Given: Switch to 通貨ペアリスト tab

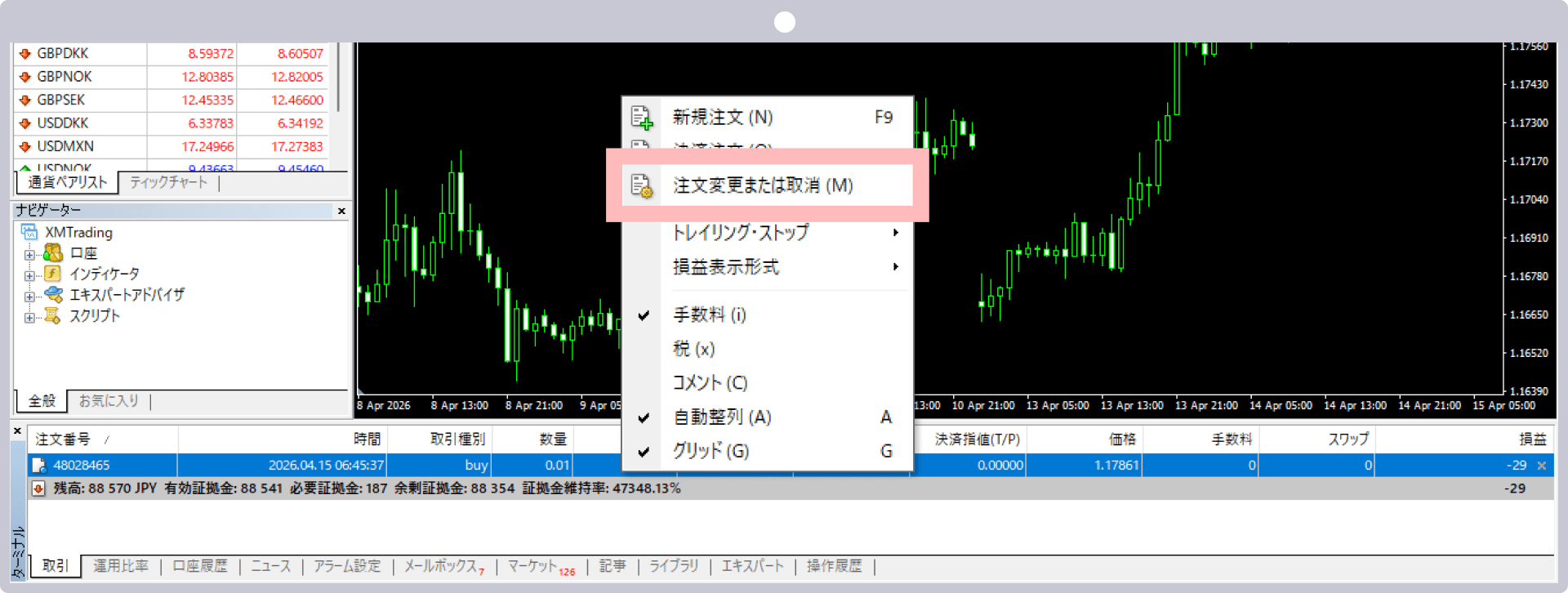Looking at the screenshot, I should (x=68, y=182).
